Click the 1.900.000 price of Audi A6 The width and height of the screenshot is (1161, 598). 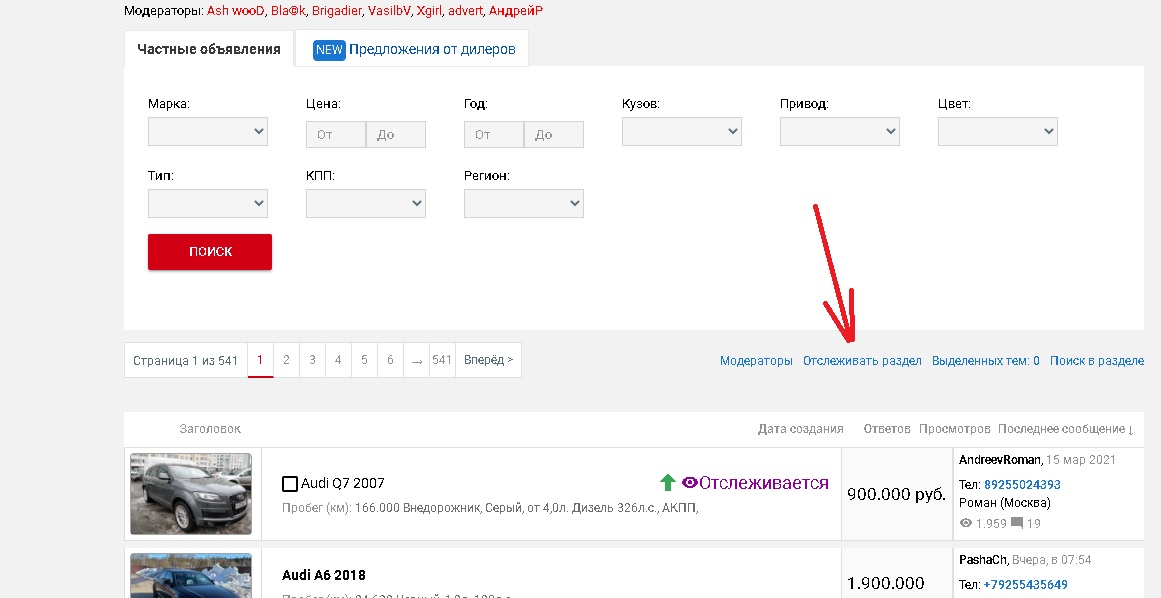[886, 583]
